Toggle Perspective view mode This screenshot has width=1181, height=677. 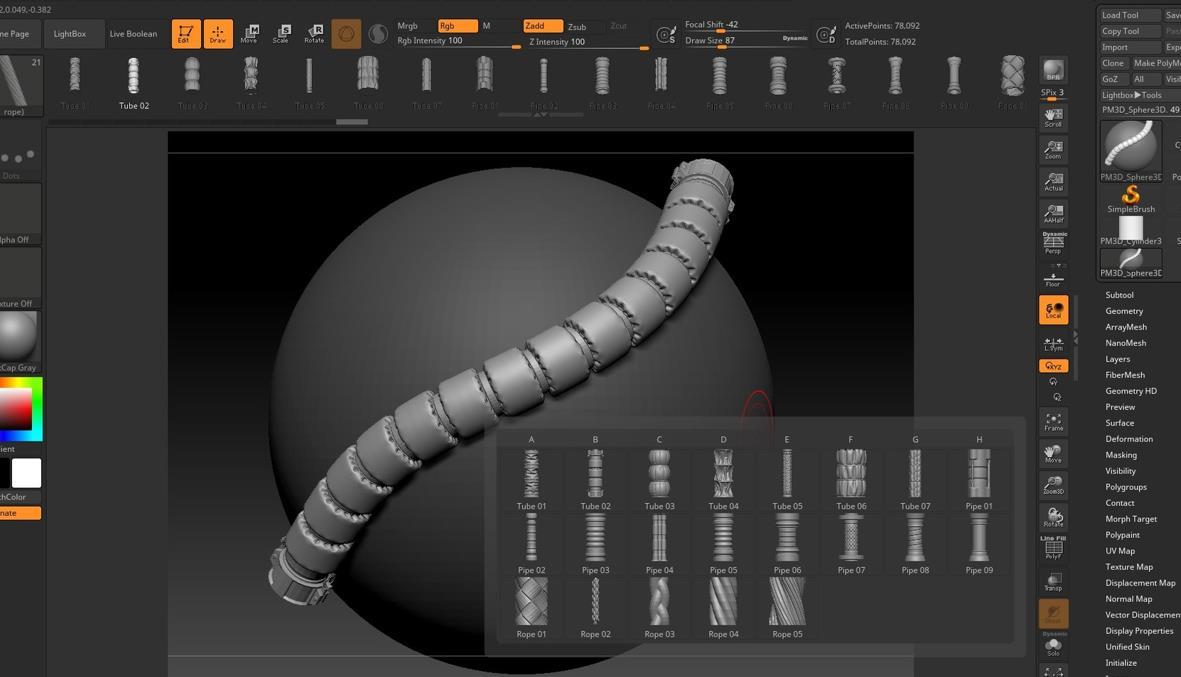[x=1053, y=243]
